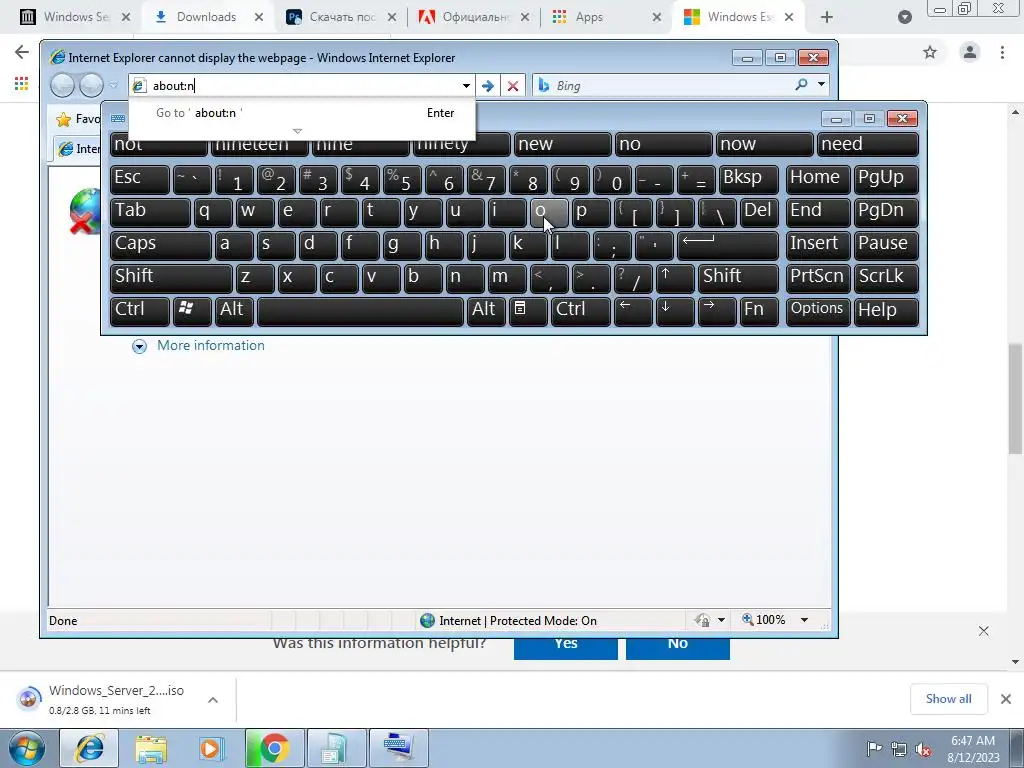Tap the Windows logo key on on-screen keyboard
Screen dimensions: 1024x768
pyautogui.click(x=191, y=311)
